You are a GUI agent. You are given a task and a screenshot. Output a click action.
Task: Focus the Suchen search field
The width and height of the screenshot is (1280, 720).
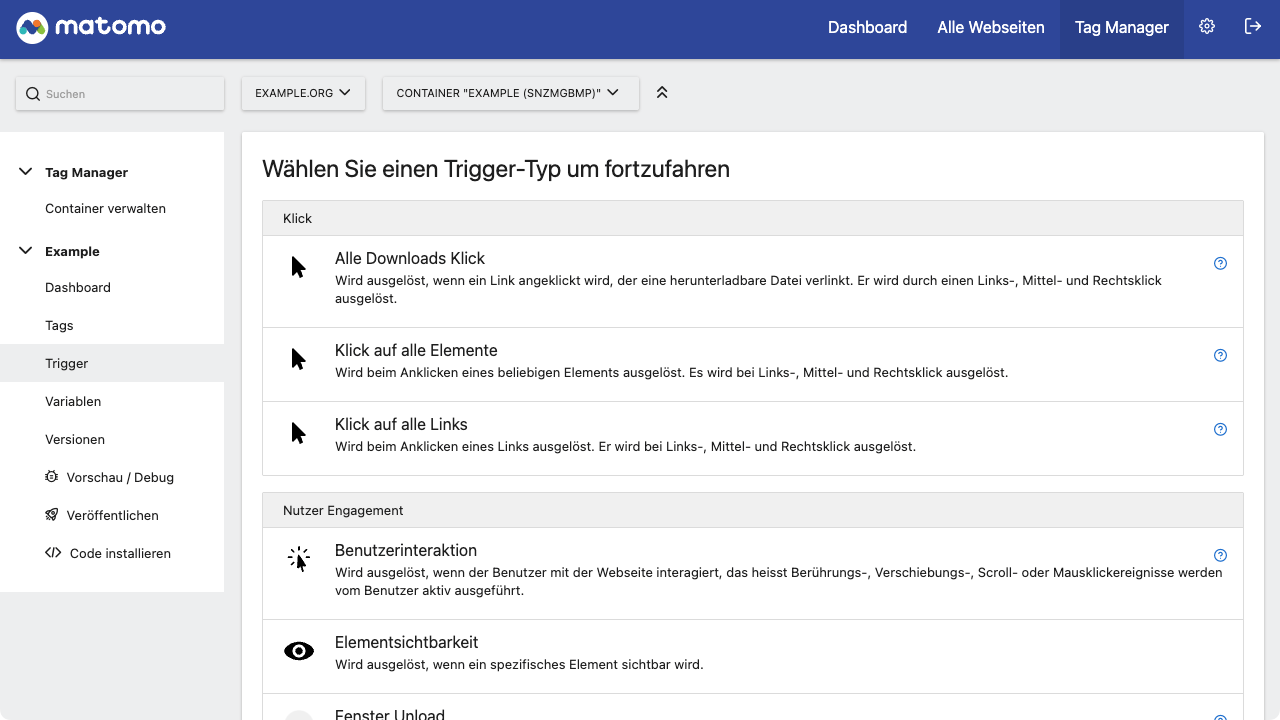tap(120, 94)
